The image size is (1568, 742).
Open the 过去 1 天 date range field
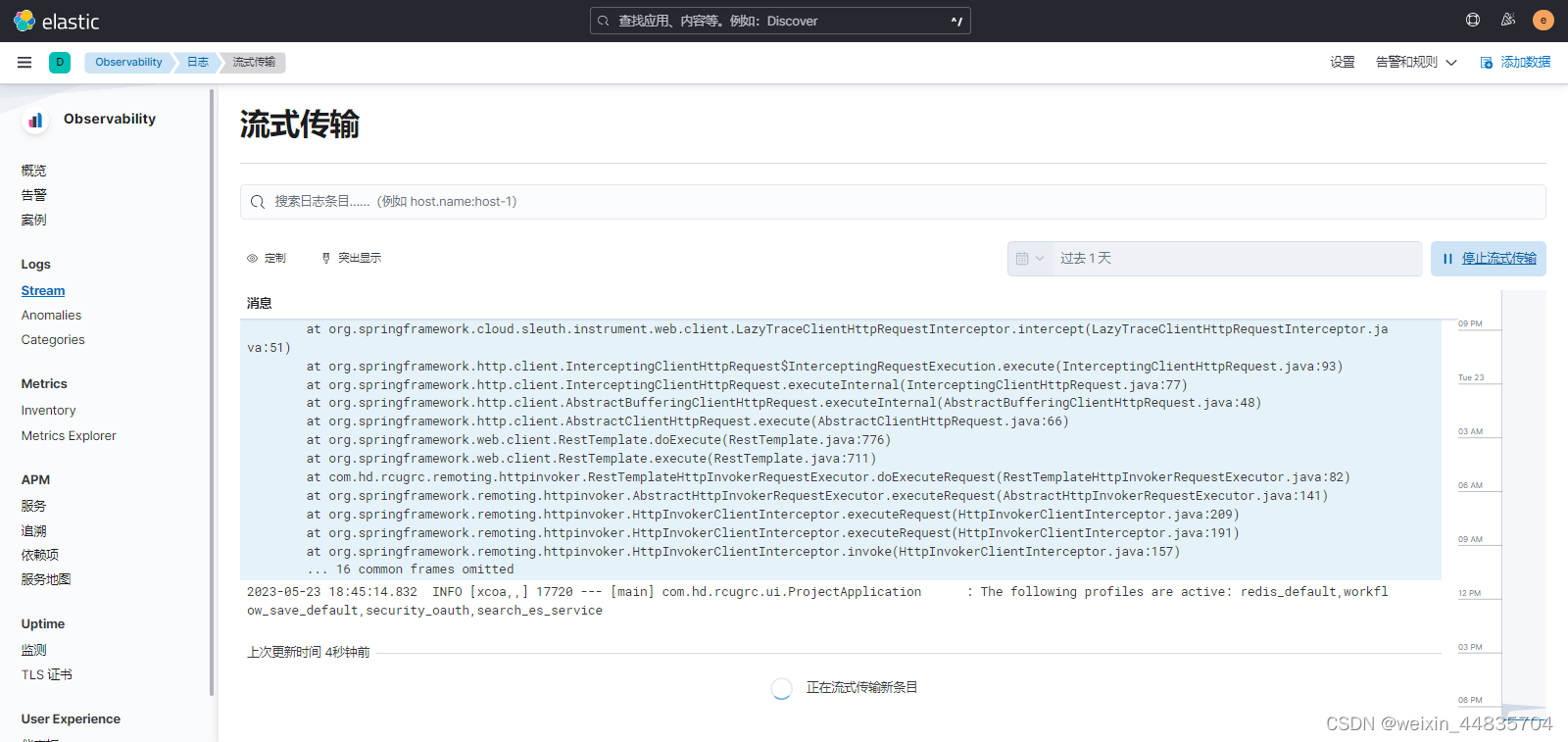[1237, 259]
